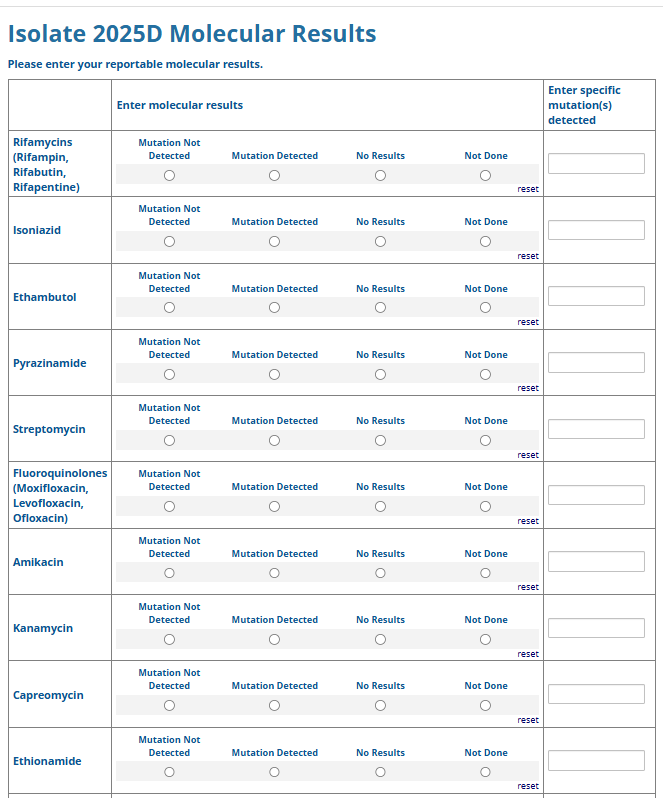Click the Pyrazinamide specific mutation input box

click(x=596, y=362)
